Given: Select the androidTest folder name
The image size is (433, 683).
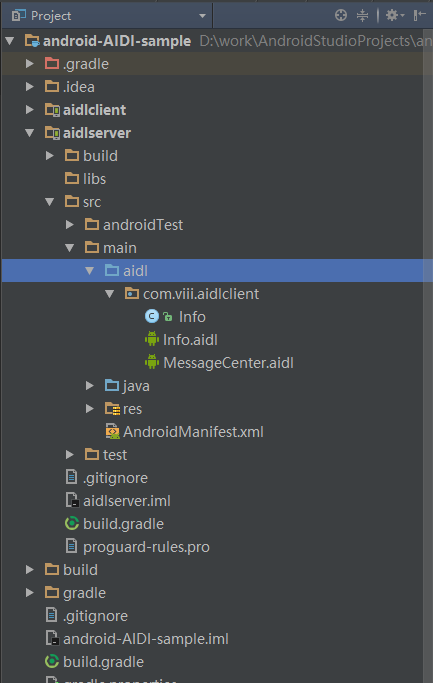Looking at the screenshot, I should [x=143, y=225].
